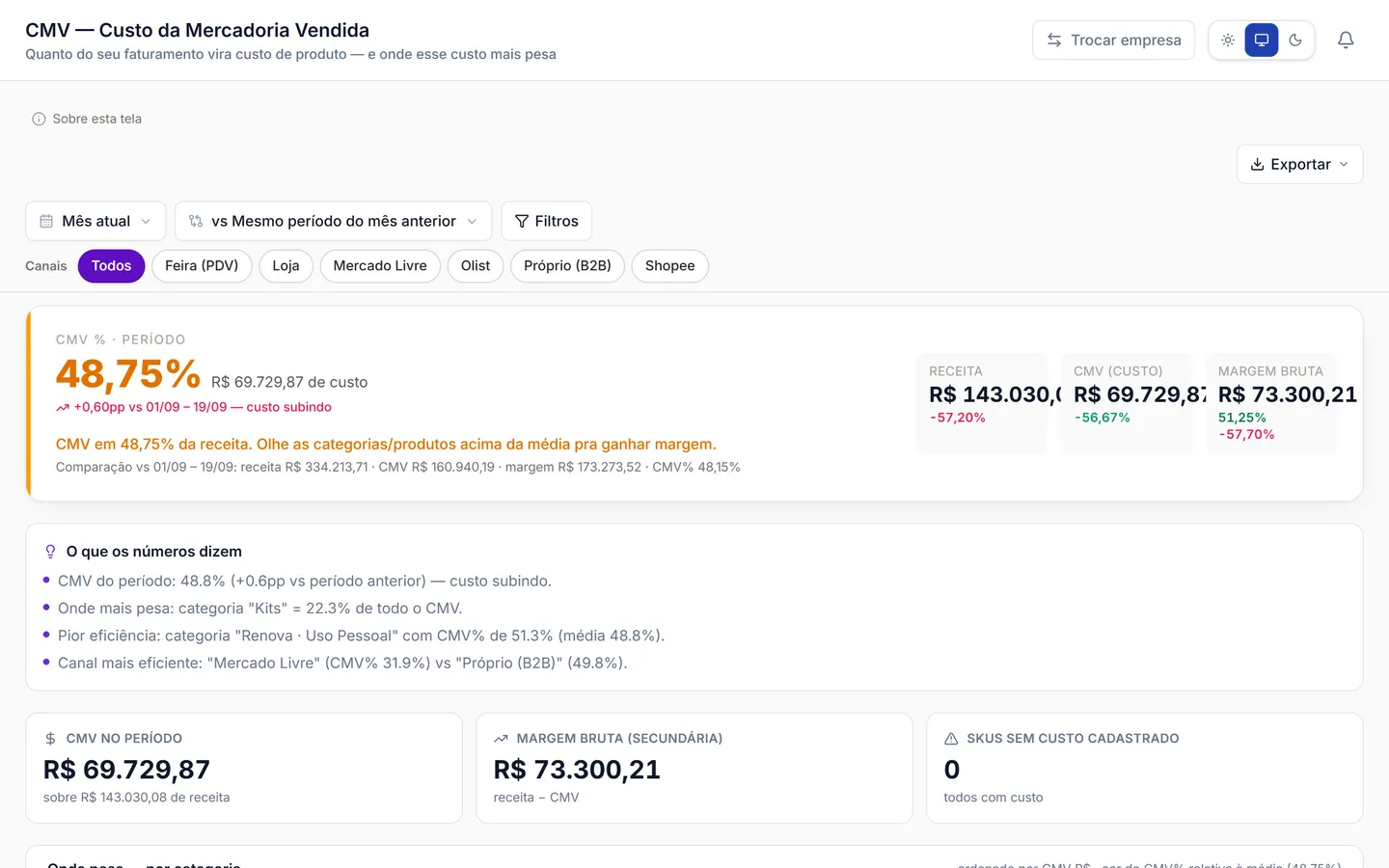Select the Shopee channel chip
The width and height of the screenshot is (1389, 868).
point(669,266)
